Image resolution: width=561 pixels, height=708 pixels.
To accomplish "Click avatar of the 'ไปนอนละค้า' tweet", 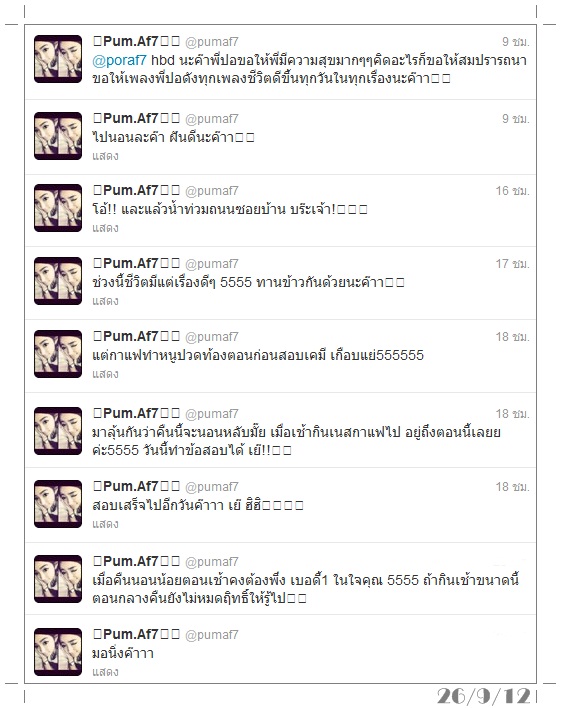I will (58, 136).
